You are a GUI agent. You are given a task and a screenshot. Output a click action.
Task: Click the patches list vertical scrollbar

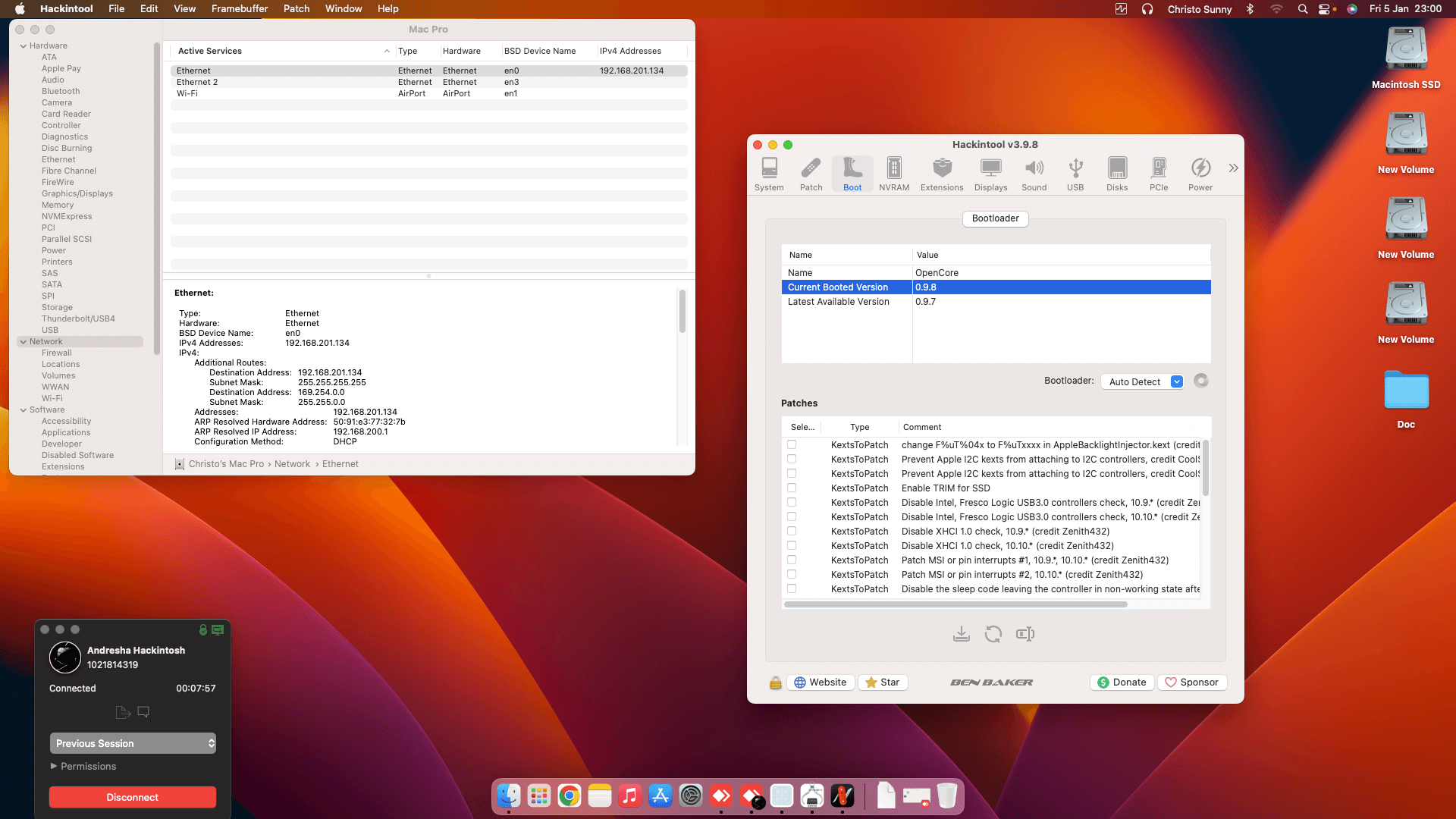pos(1206,468)
